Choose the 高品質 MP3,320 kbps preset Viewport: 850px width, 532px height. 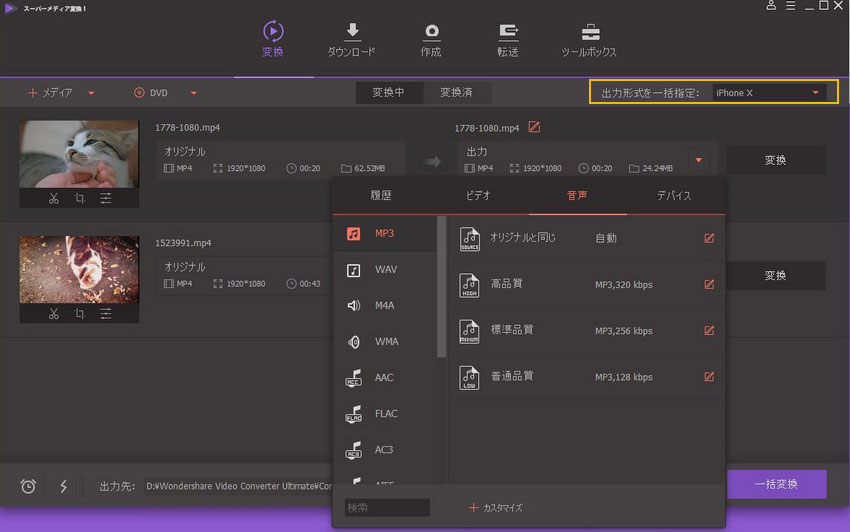tap(587, 284)
